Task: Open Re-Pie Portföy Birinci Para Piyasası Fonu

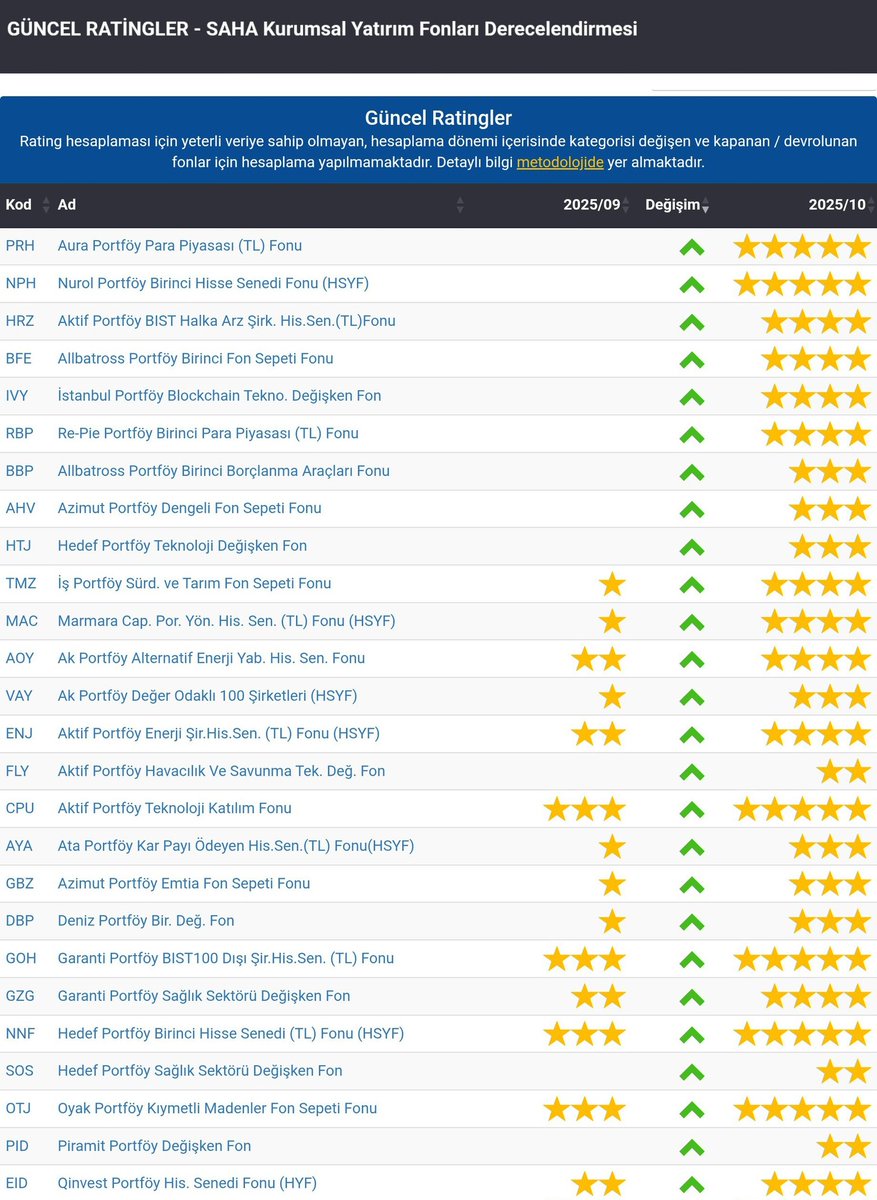Action: 208,433
